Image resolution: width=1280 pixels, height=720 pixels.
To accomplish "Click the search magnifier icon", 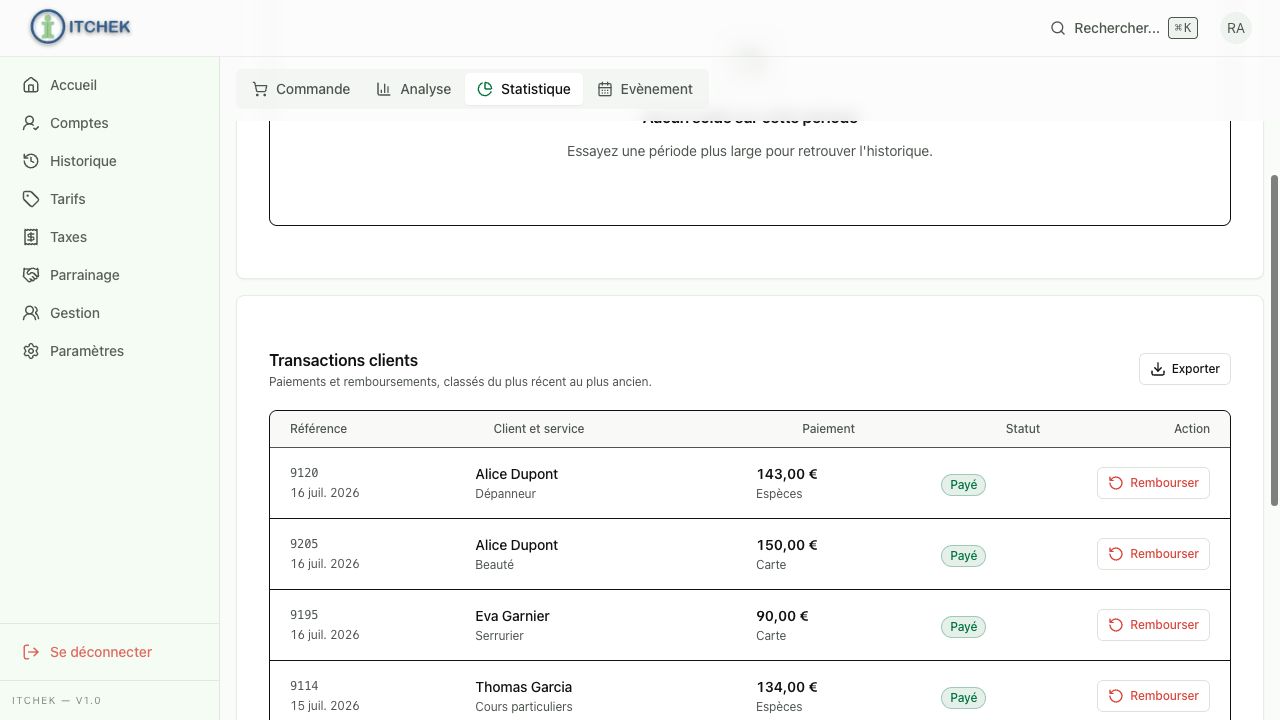I will [1058, 28].
